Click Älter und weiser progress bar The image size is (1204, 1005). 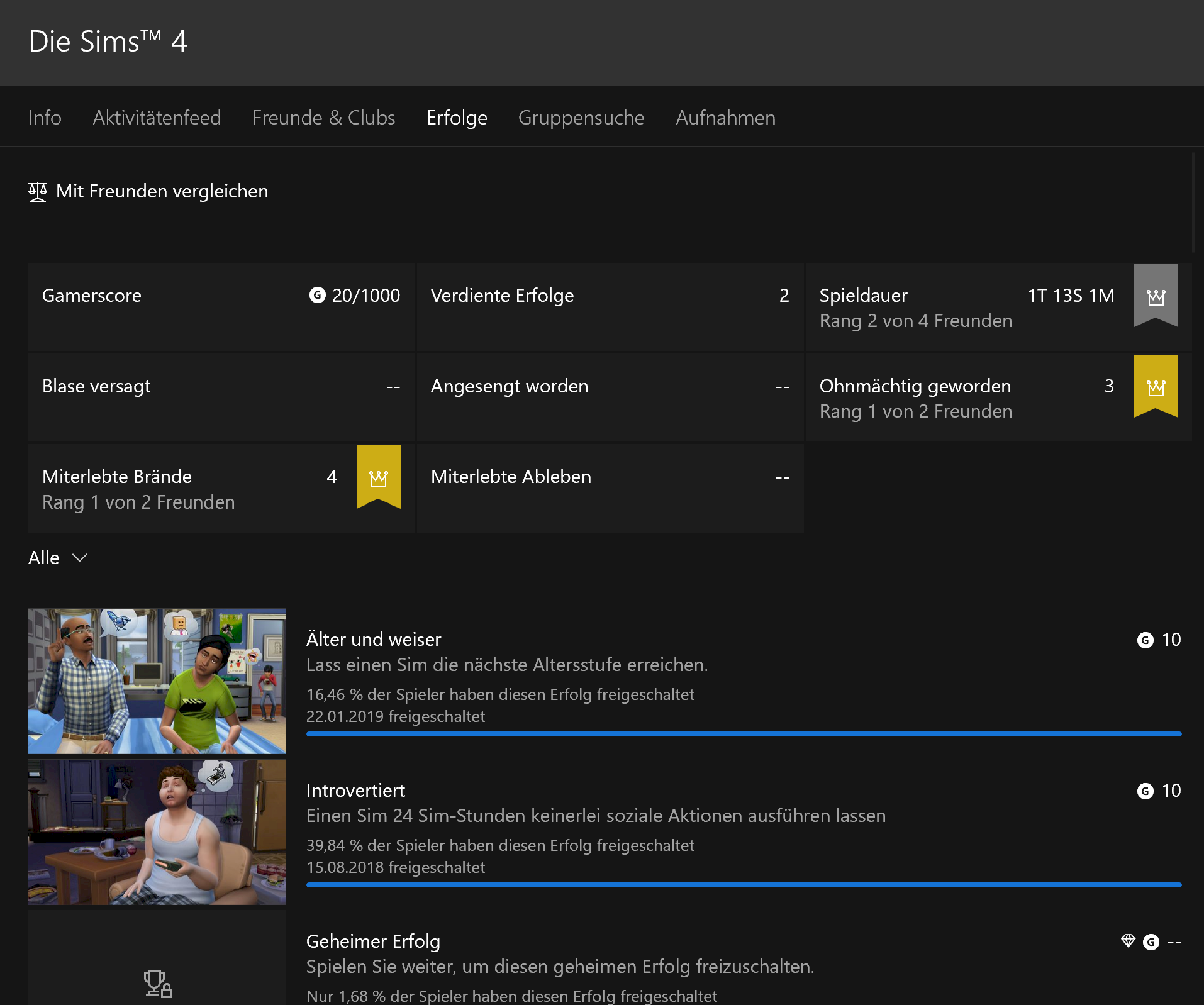point(744,734)
